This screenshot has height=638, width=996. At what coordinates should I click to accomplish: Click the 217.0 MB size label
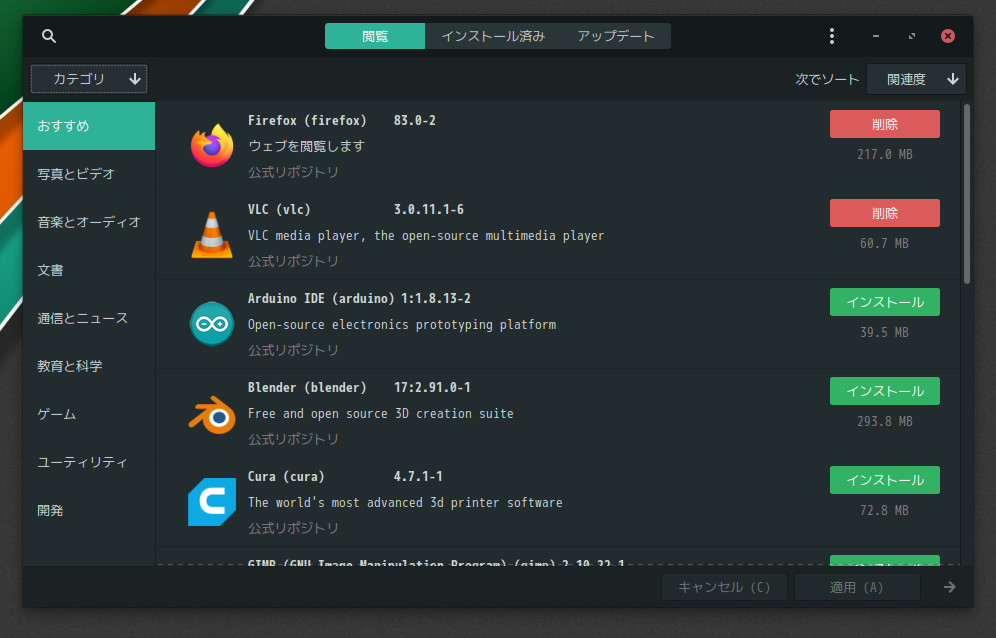point(884,154)
